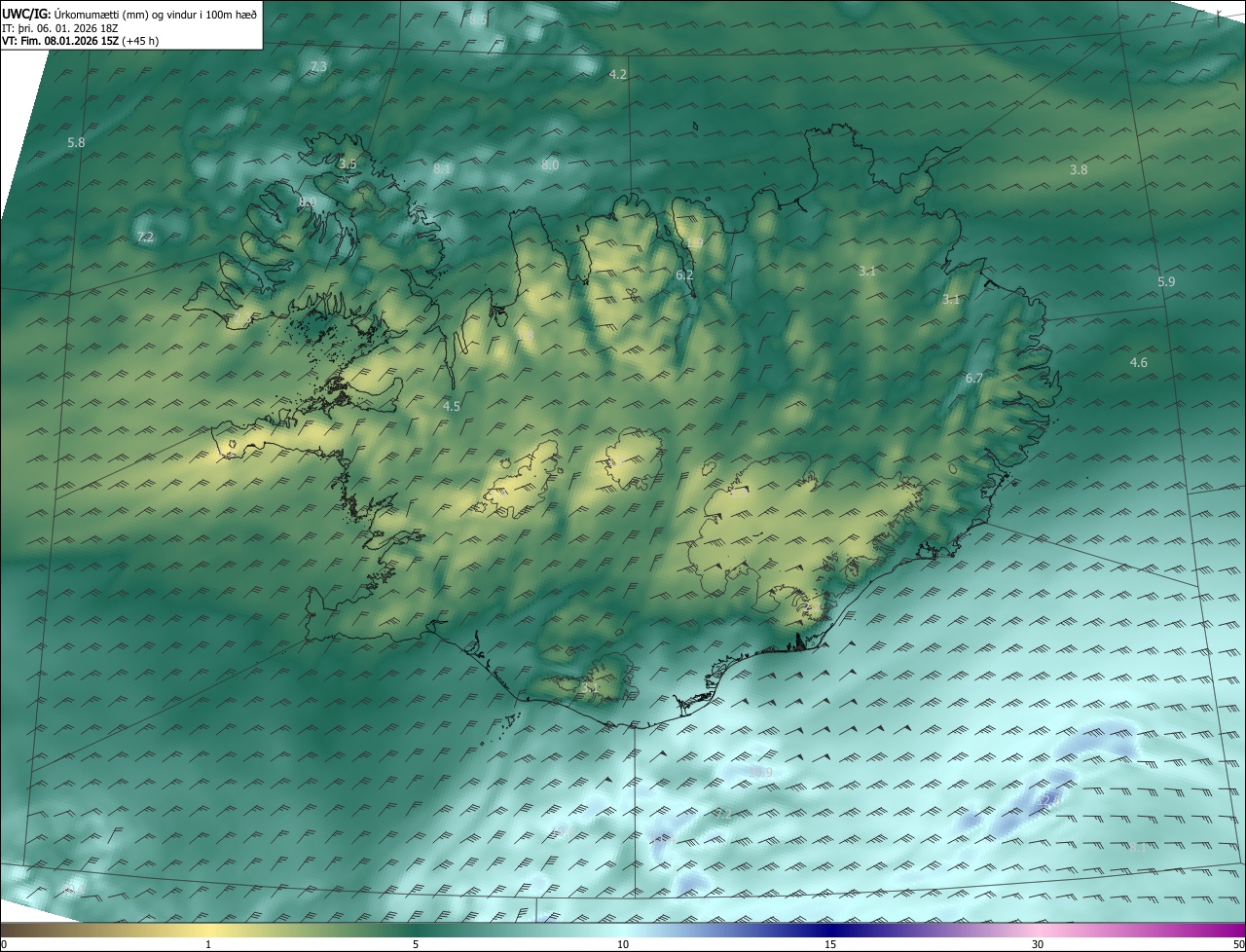Click the colorbar tick label 0
Image resolution: width=1246 pixels, height=952 pixels.
click(x=4, y=944)
